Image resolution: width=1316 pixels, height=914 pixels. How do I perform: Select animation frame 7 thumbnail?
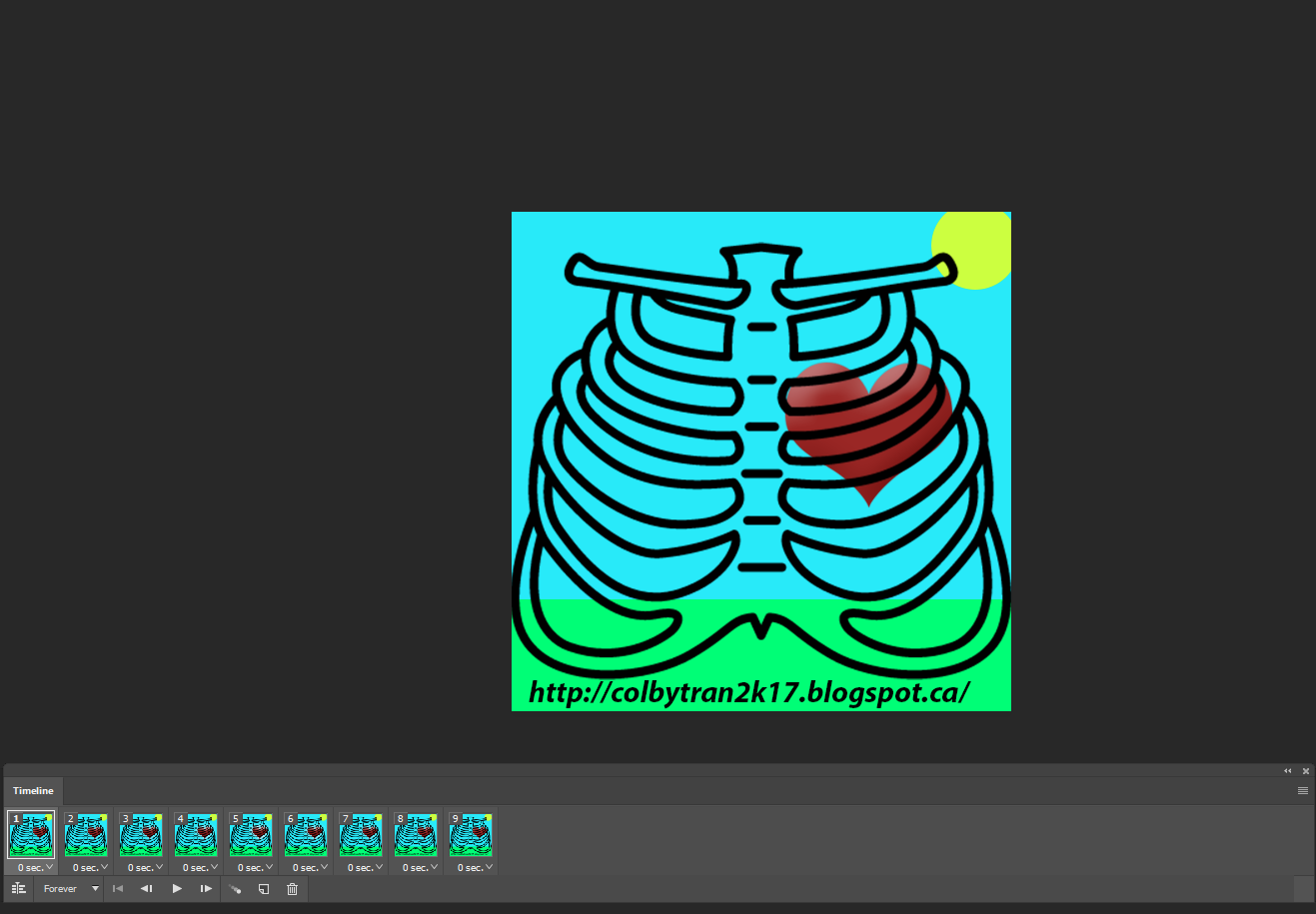(361, 834)
